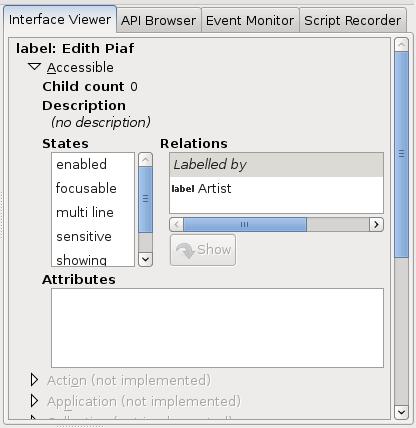This screenshot has width=416, height=428.
Task: Click Relations horizontal scroll right arrow
Action: point(376,224)
